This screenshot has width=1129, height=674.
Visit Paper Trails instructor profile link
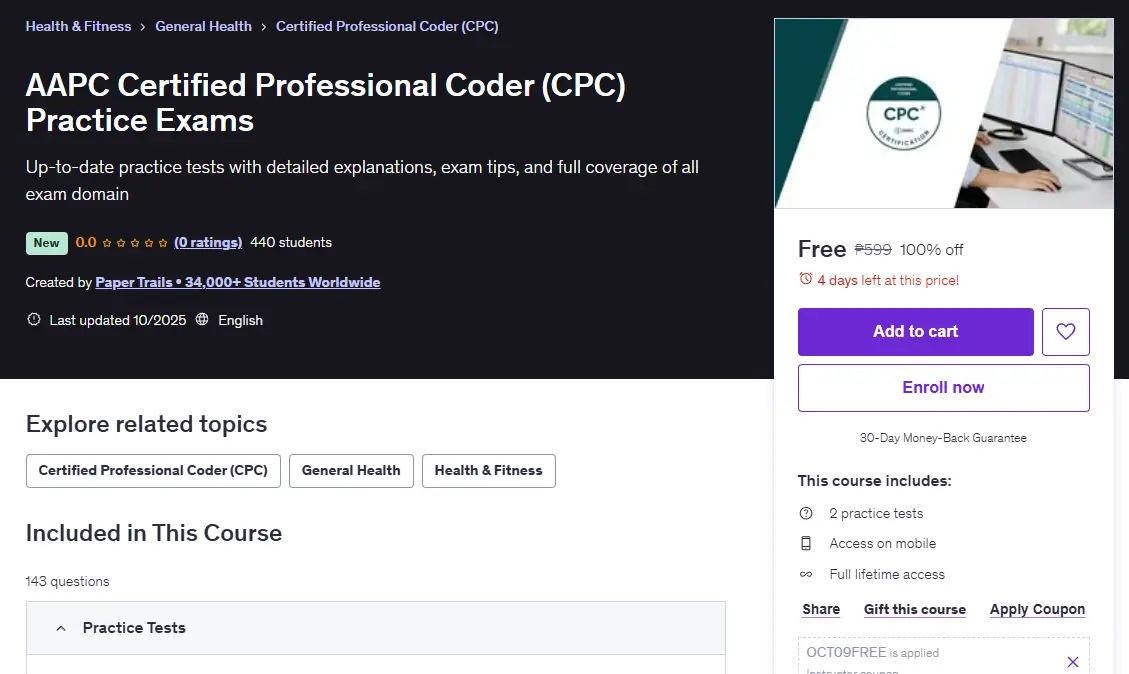click(x=238, y=282)
